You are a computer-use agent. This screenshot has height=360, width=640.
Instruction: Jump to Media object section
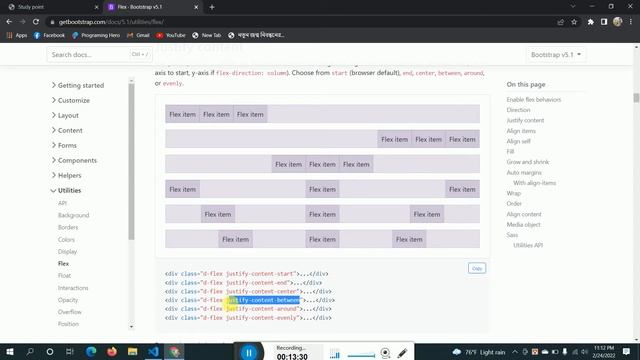click(x=523, y=224)
